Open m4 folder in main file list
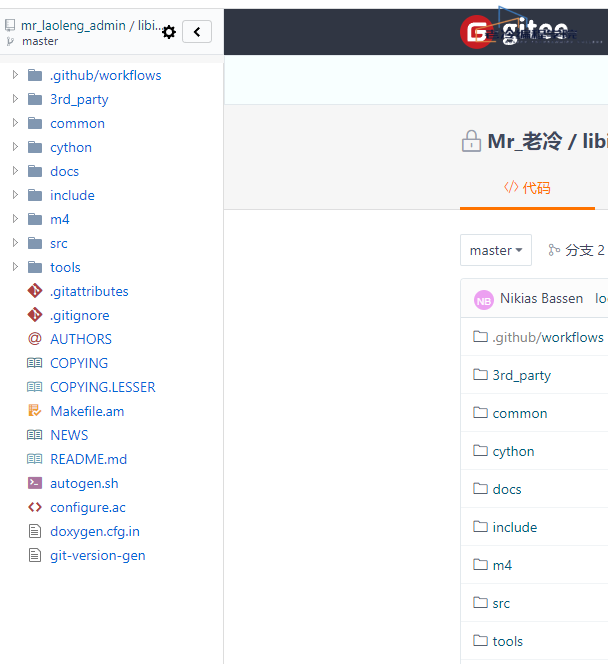608x664 pixels. pos(502,565)
